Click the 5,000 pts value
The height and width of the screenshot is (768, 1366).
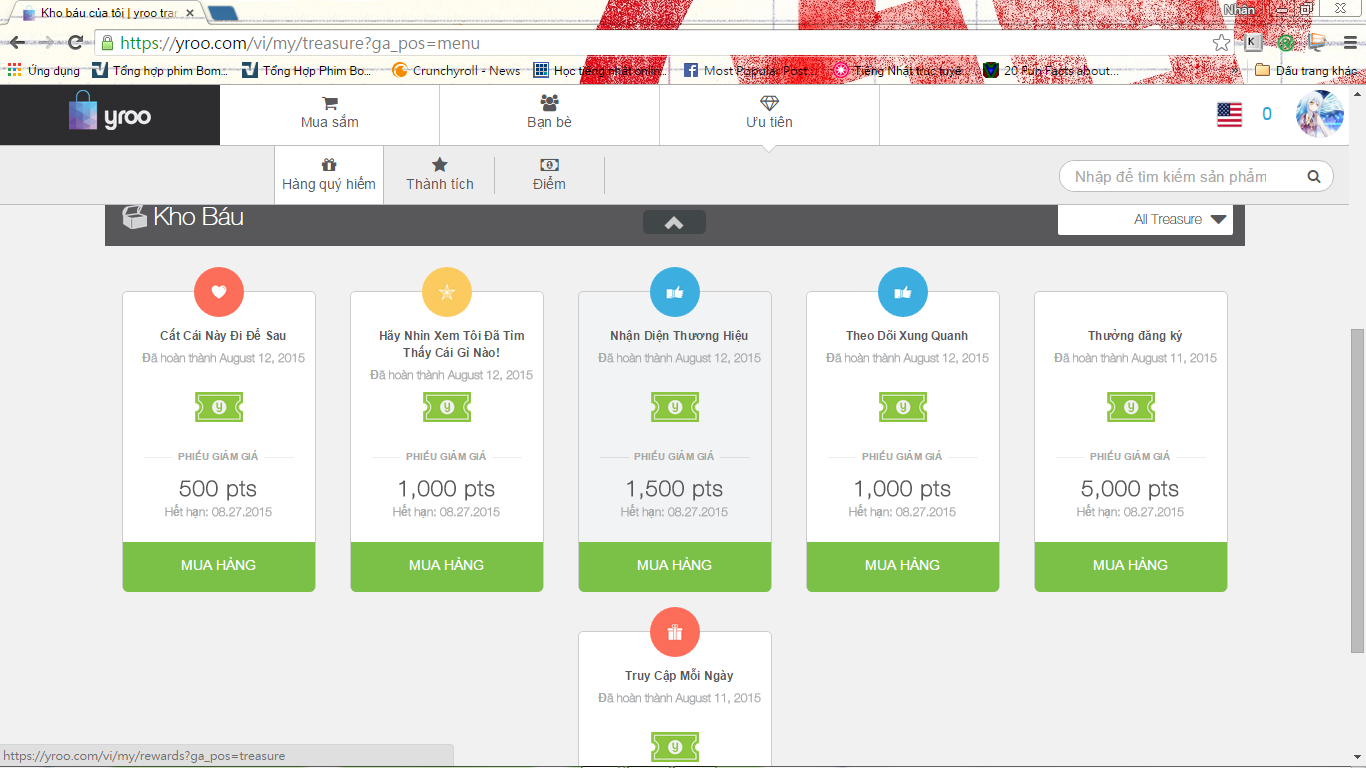1130,489
